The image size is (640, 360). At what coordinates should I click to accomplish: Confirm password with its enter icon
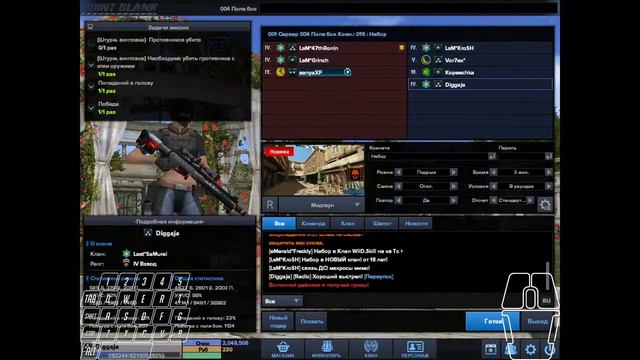[x=549, y=156]
